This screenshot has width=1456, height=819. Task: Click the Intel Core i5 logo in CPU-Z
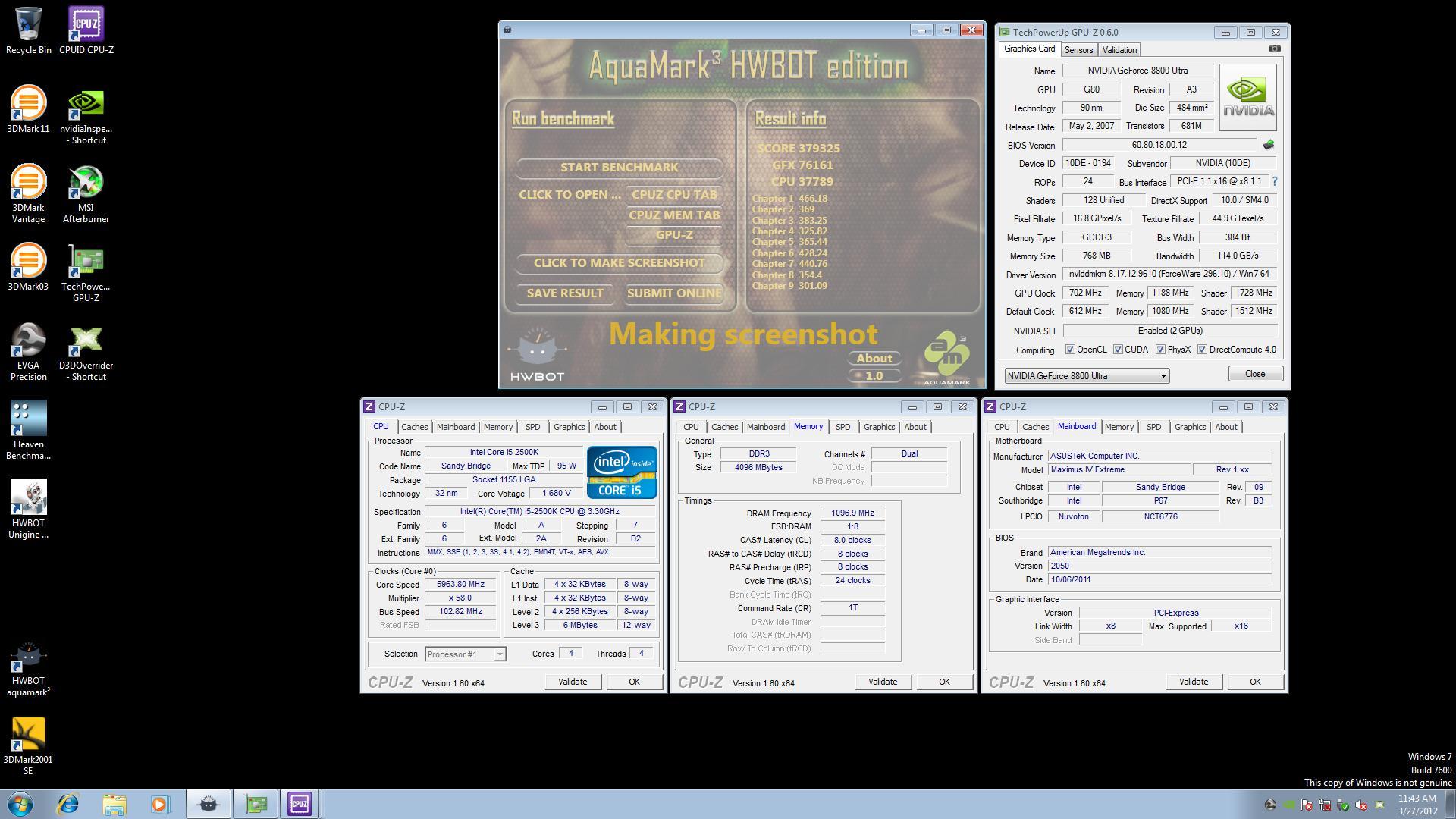622,472
